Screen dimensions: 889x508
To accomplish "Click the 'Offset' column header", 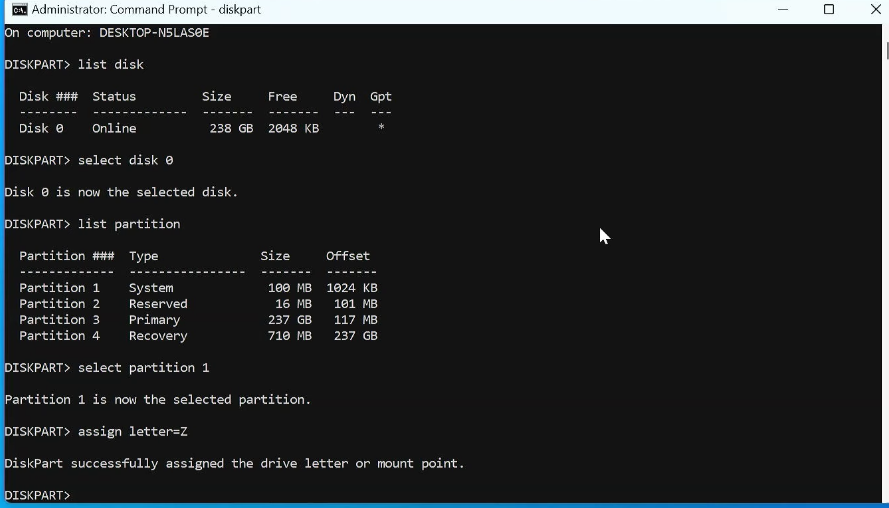I will coord(348,256).
